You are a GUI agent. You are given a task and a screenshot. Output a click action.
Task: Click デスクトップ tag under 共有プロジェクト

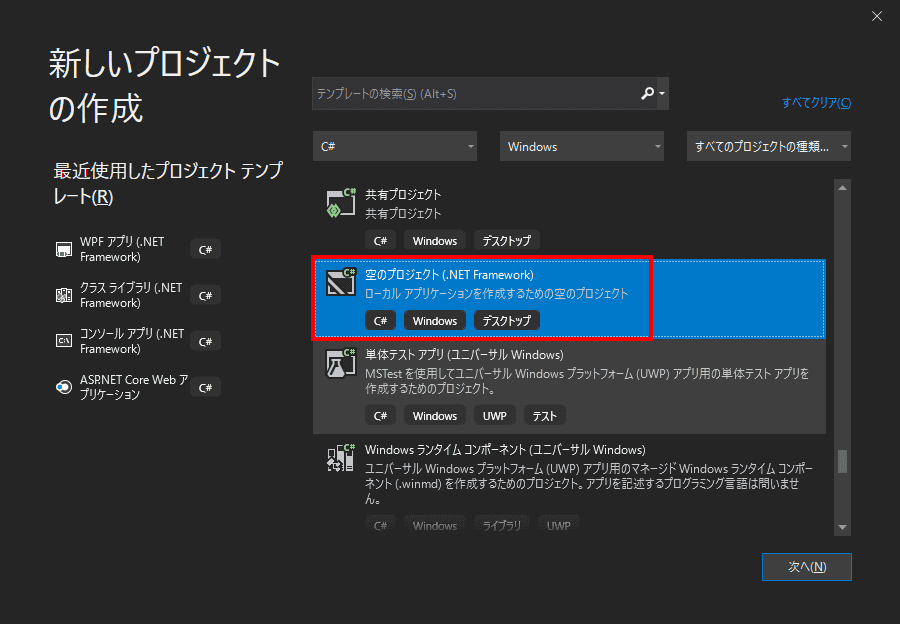506,241
